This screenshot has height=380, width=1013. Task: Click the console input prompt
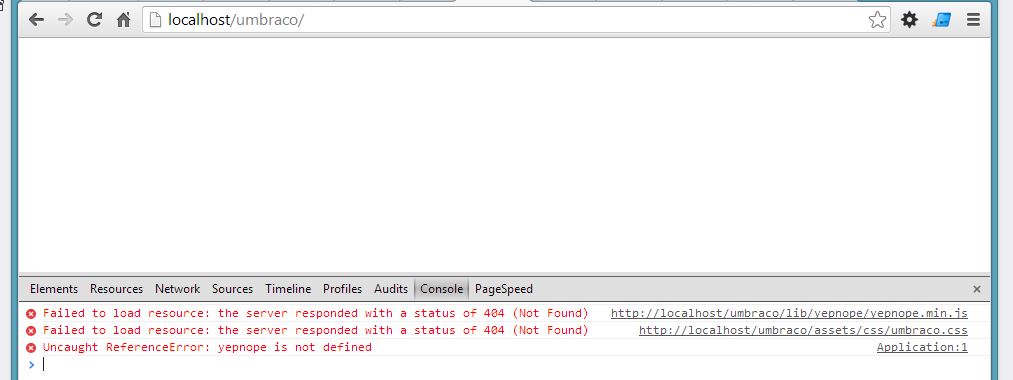pyautogui.click(x=504, y=364)
